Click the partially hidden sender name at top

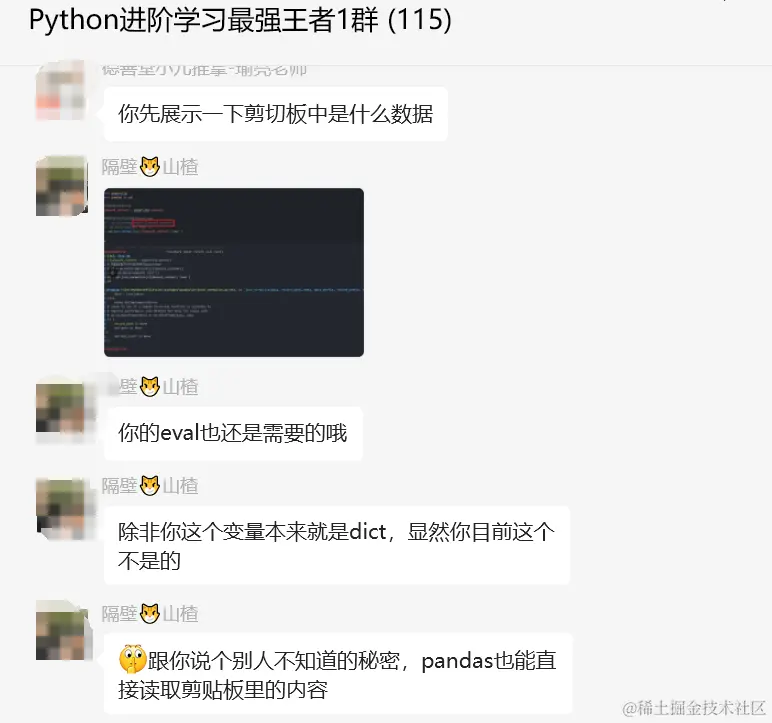pos(204,70)
